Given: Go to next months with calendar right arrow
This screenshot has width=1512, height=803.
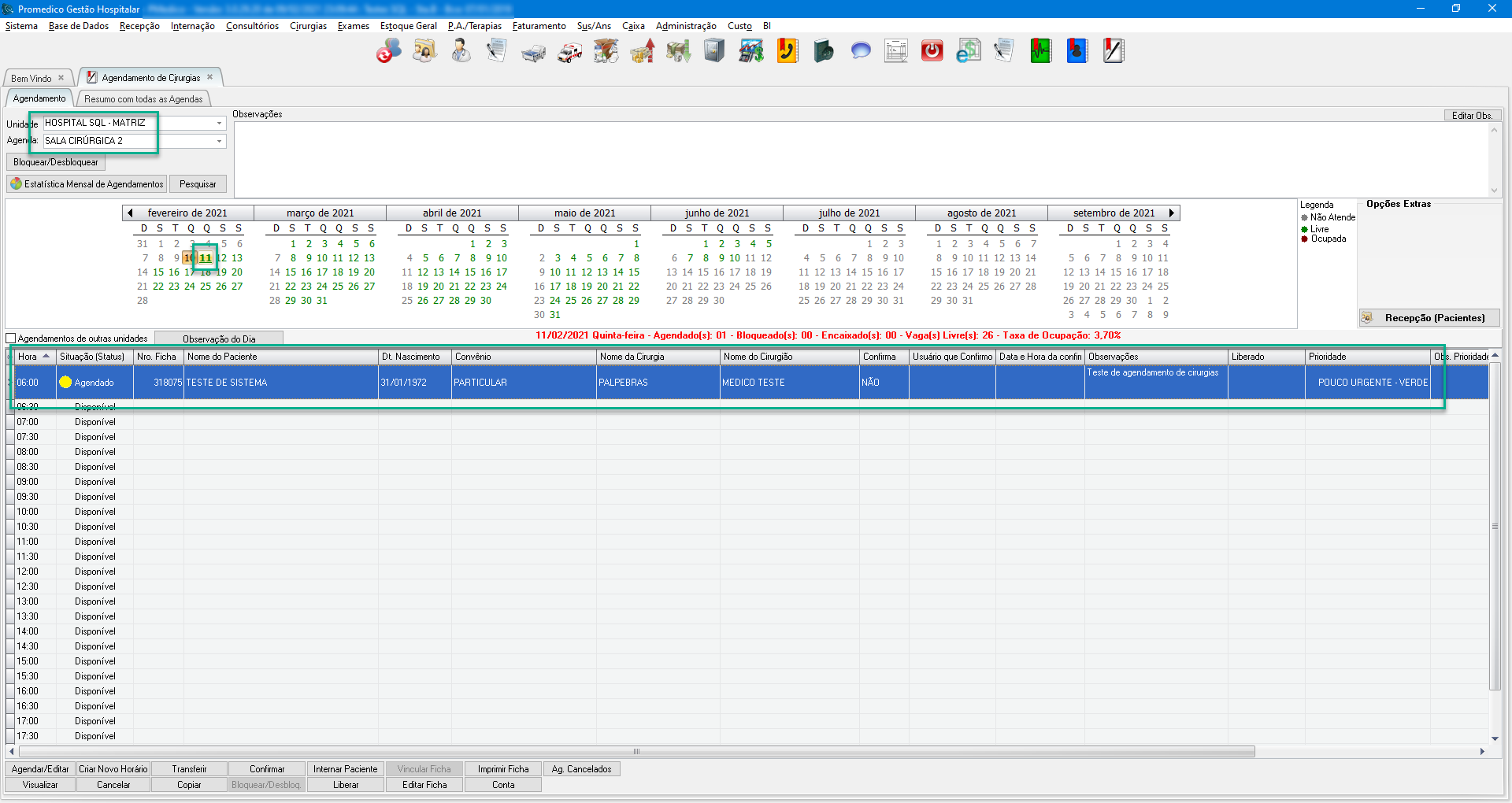Looking at the screenshot, I should coord(1172,213).
